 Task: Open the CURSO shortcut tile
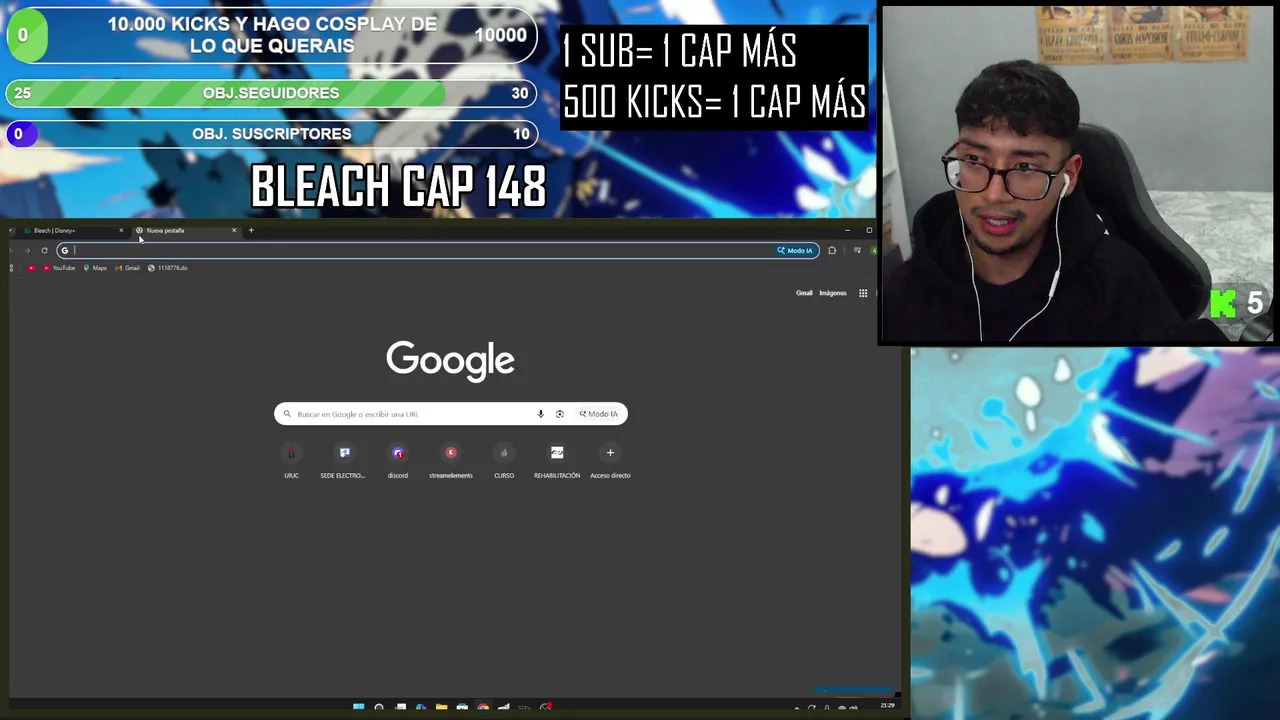click(504, 461)
